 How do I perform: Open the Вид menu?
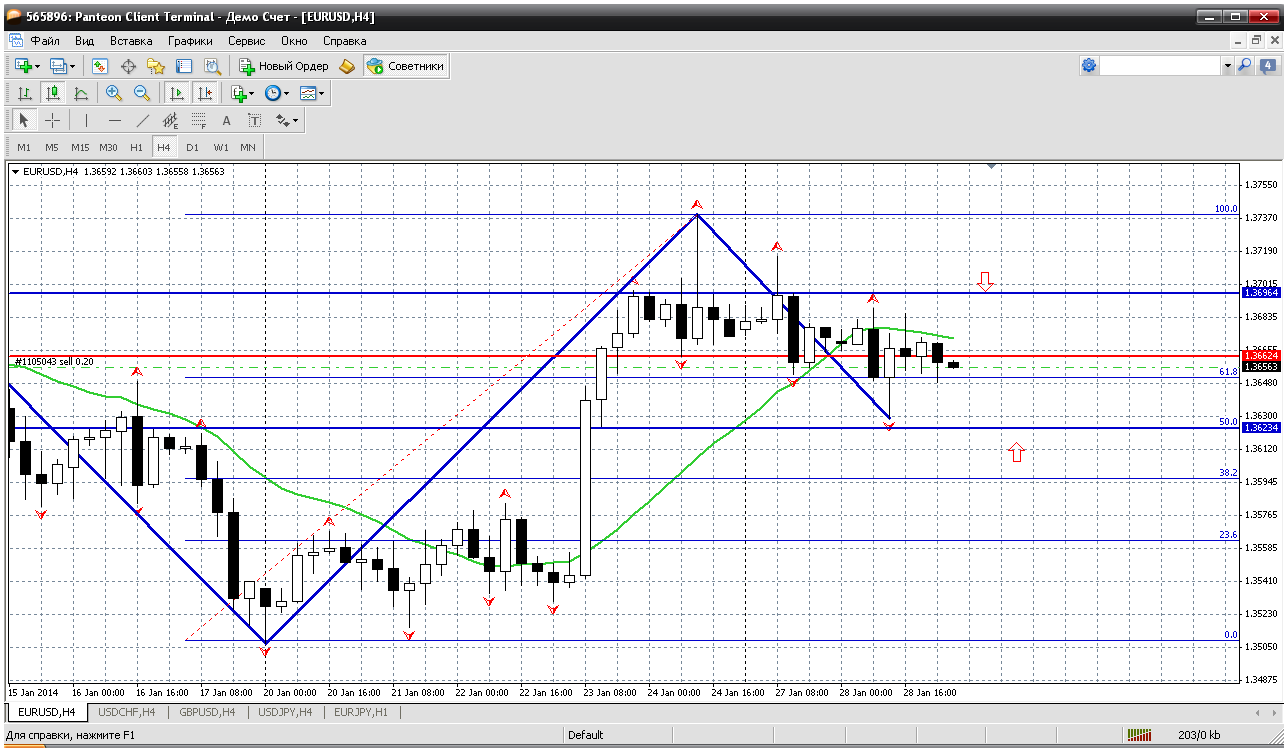(x=84, y=41)
